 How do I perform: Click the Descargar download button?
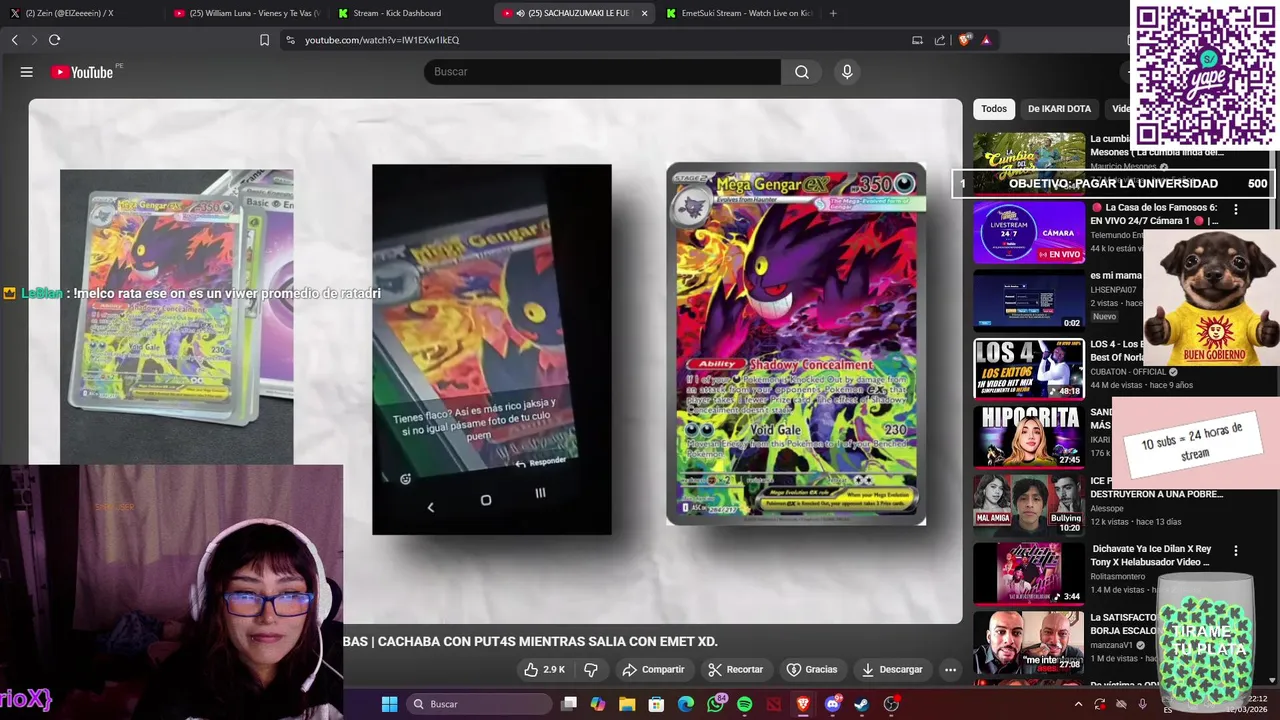pos(892,669)
